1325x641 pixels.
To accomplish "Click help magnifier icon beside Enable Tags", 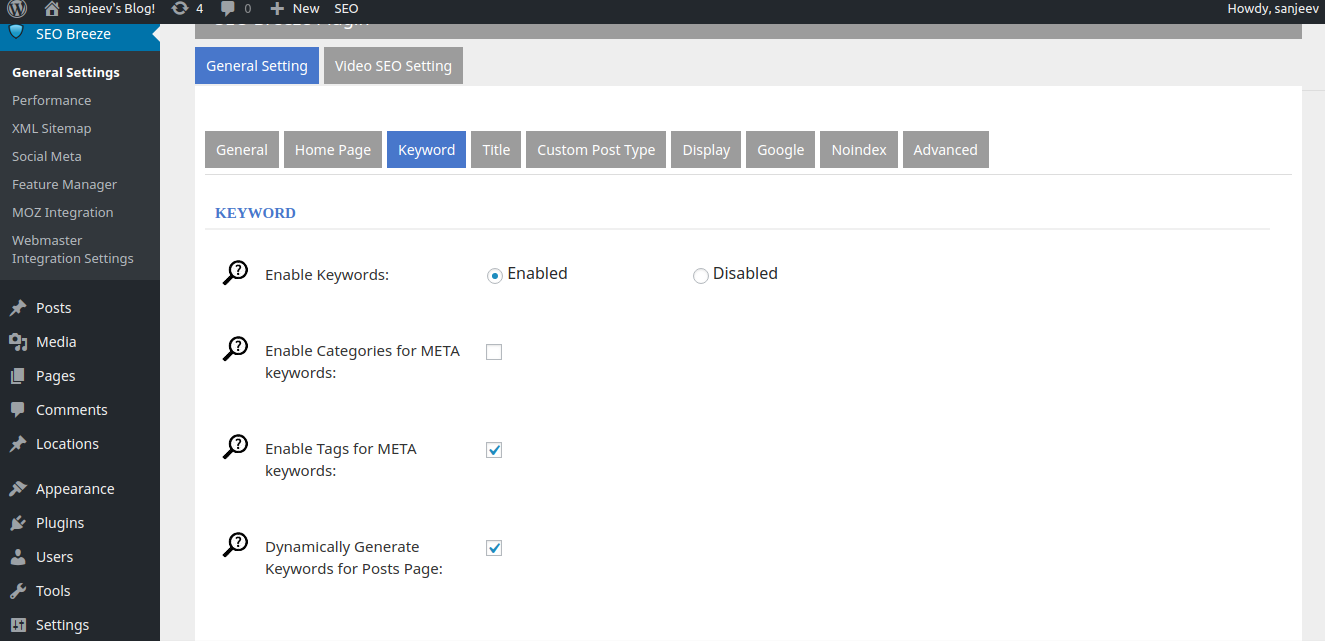I will pyautogui.click(x=235, y=447).
